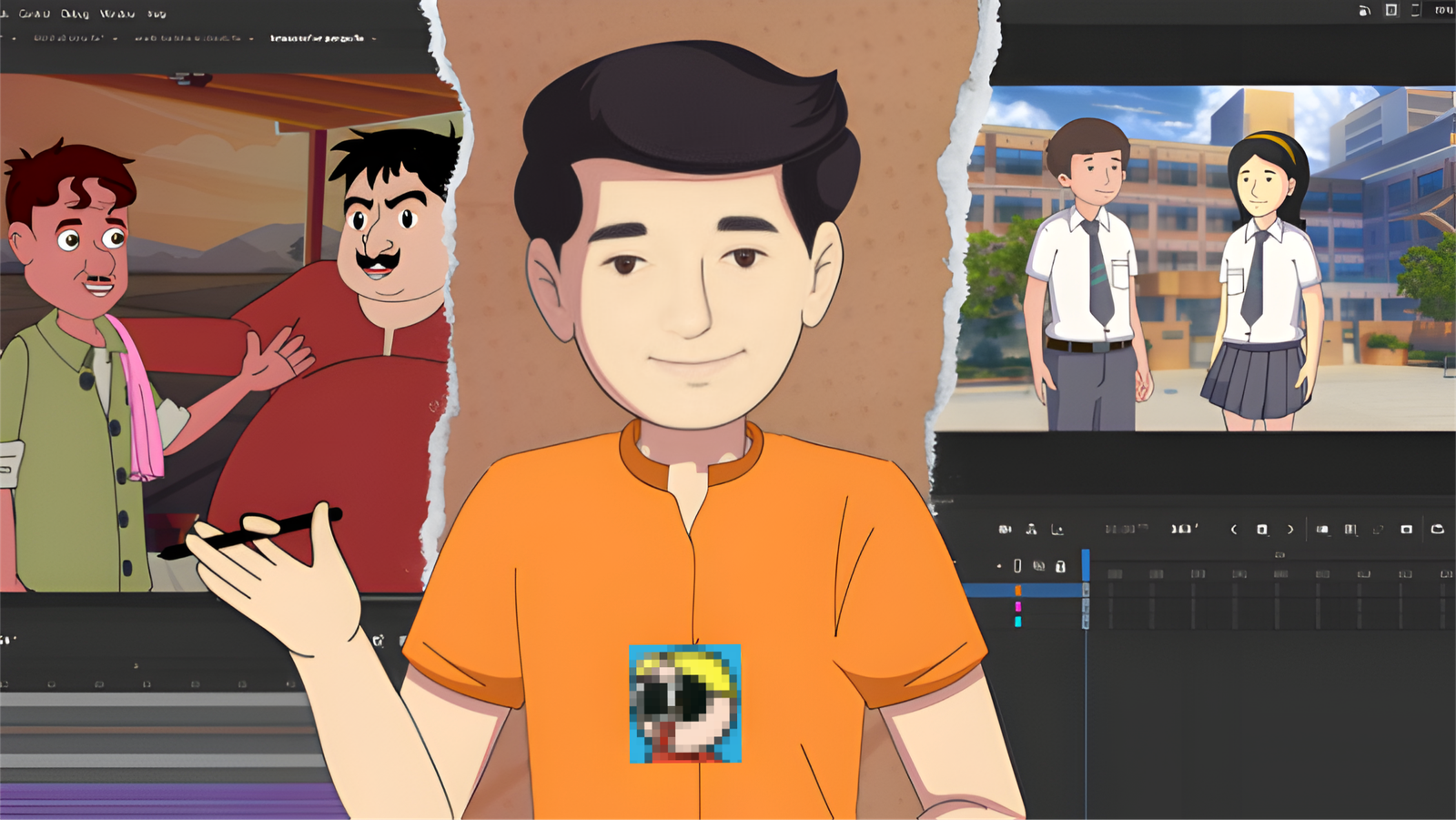Screen dimensions: 1456x820
Task: Open the Debug menu
Action: [75, 14]
